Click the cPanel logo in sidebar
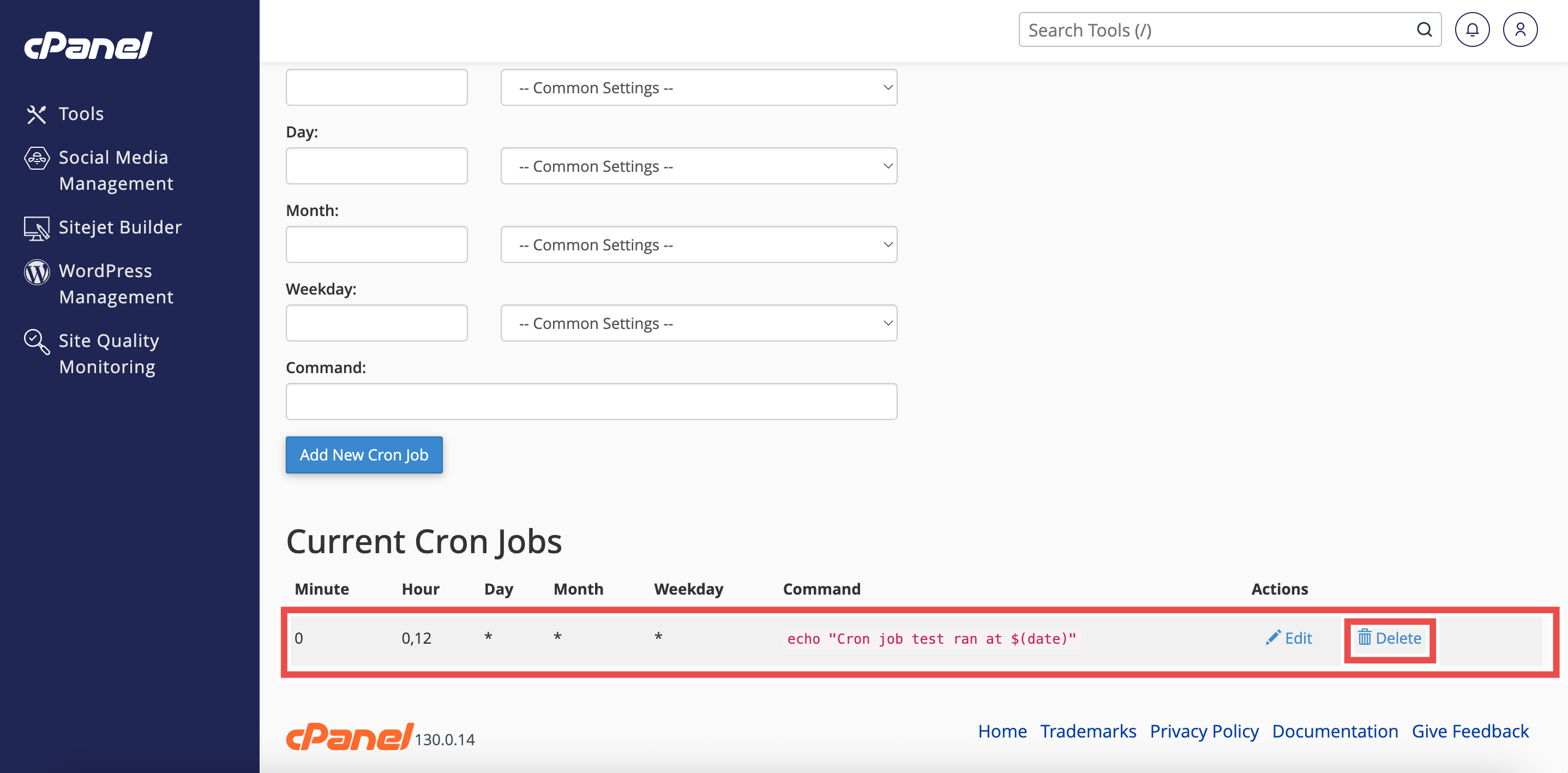The image size is (1568, 773). (88, 45)
